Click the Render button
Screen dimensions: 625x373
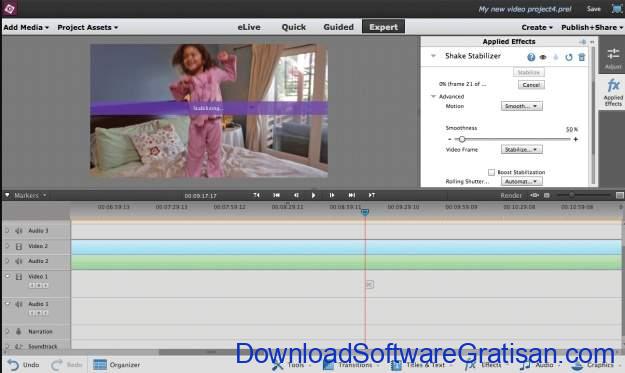pyautogui.click(x=511, y=195)
